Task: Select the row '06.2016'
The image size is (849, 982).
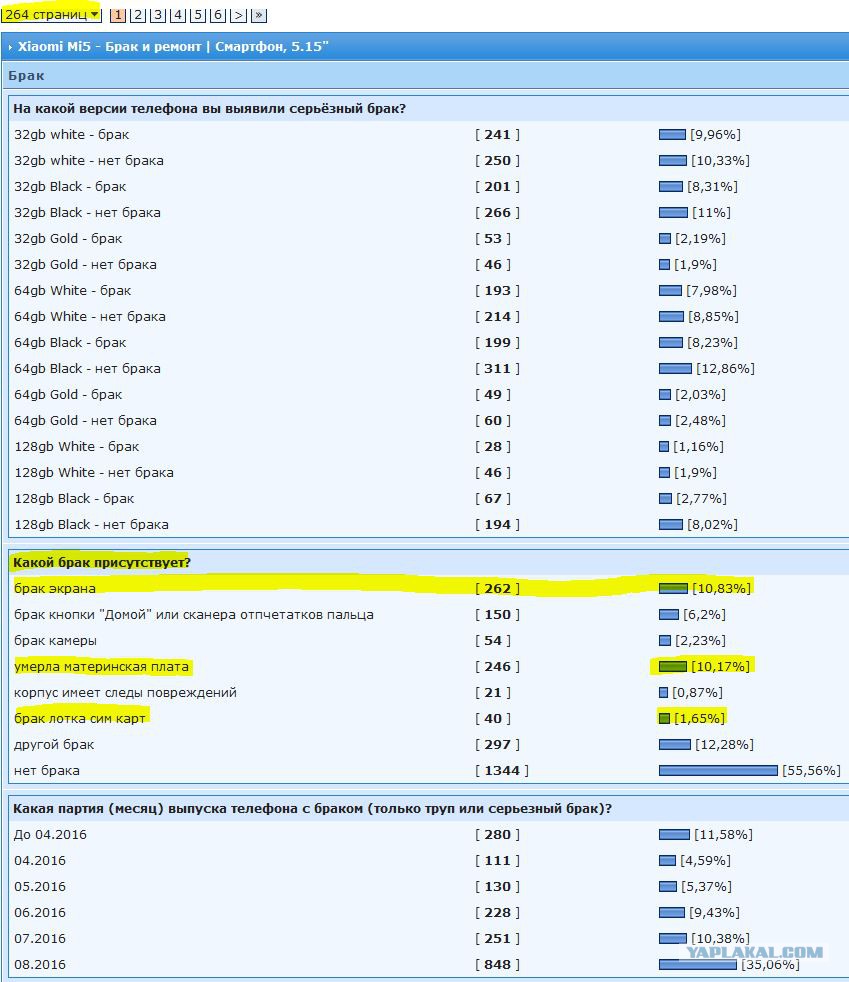Action: 428,912
